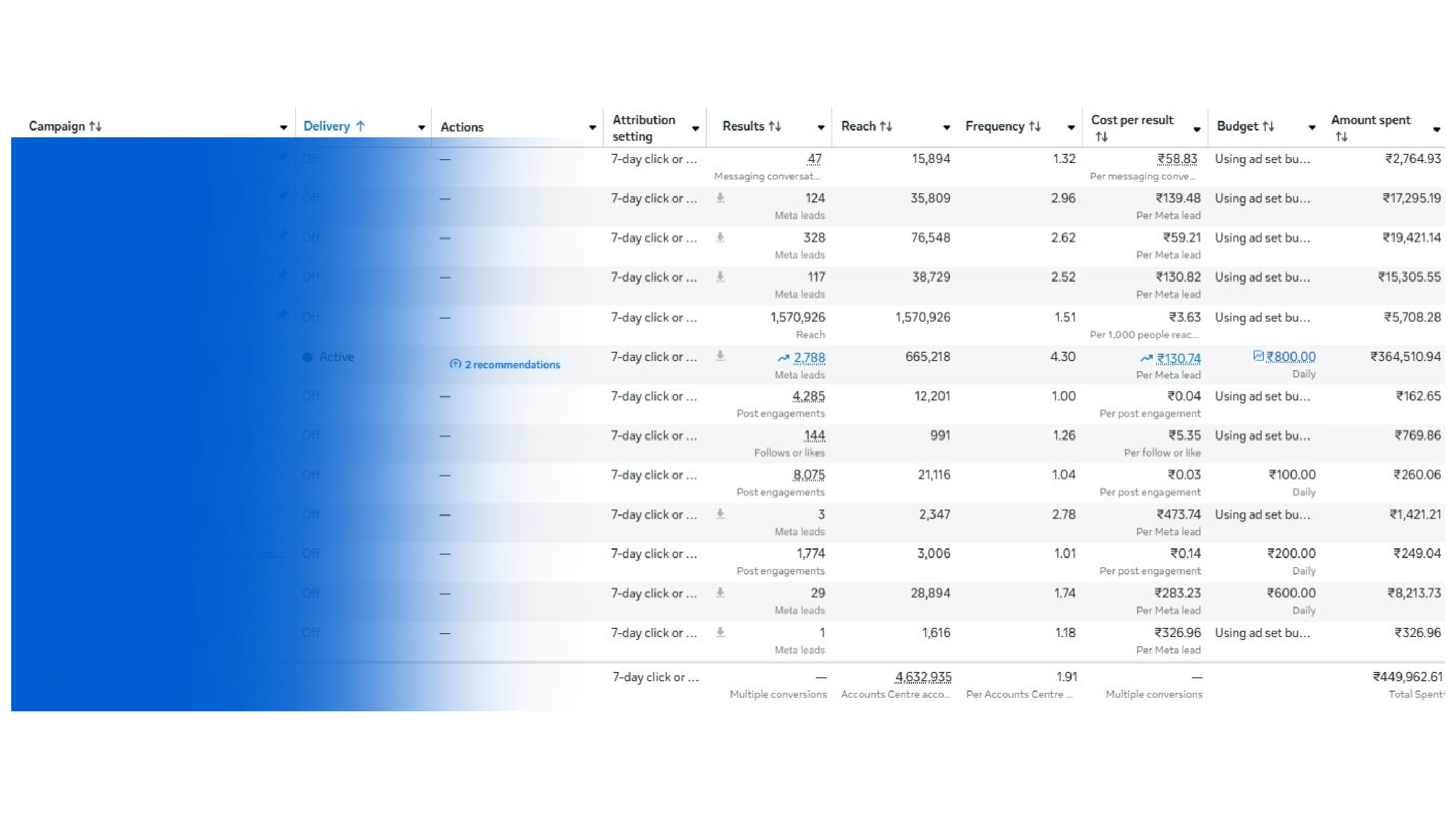
Task: Click the 47 messaging conversations result
Action: tap(814, 159)
